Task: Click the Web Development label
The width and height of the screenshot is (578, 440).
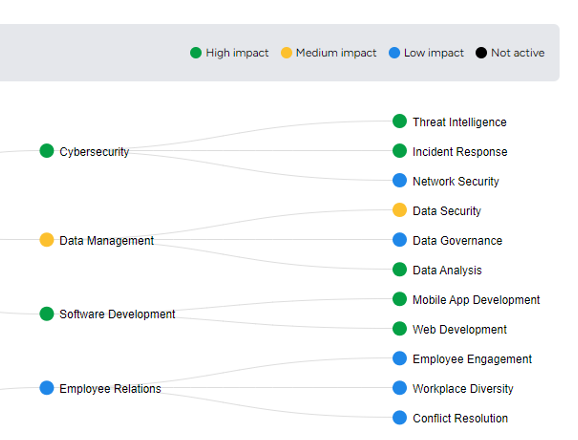Action: click(460, 329)
